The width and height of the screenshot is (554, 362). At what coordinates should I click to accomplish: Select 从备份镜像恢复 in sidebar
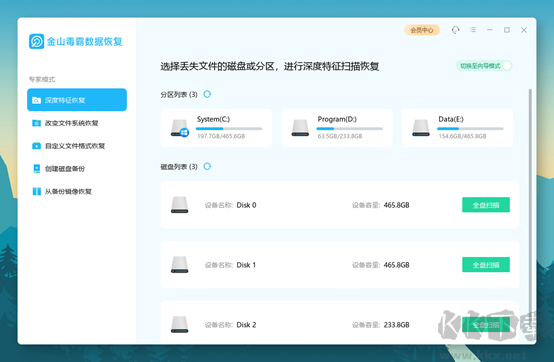pyautogui.click(x=77, y=191)
